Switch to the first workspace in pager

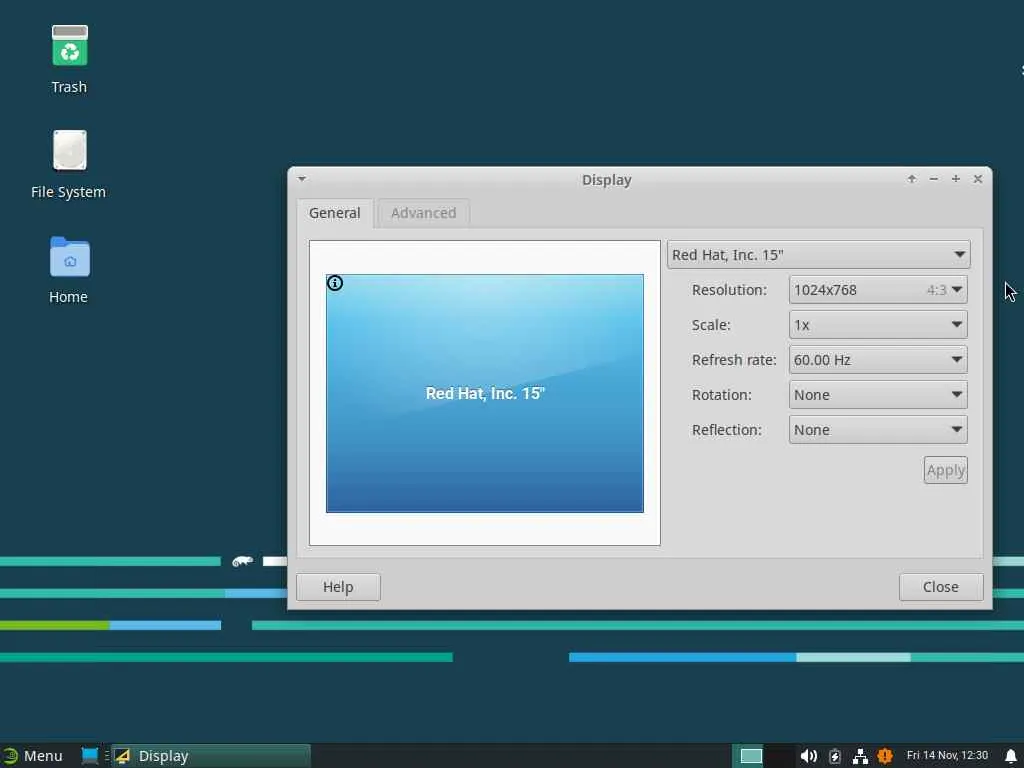tap(751, 756)
